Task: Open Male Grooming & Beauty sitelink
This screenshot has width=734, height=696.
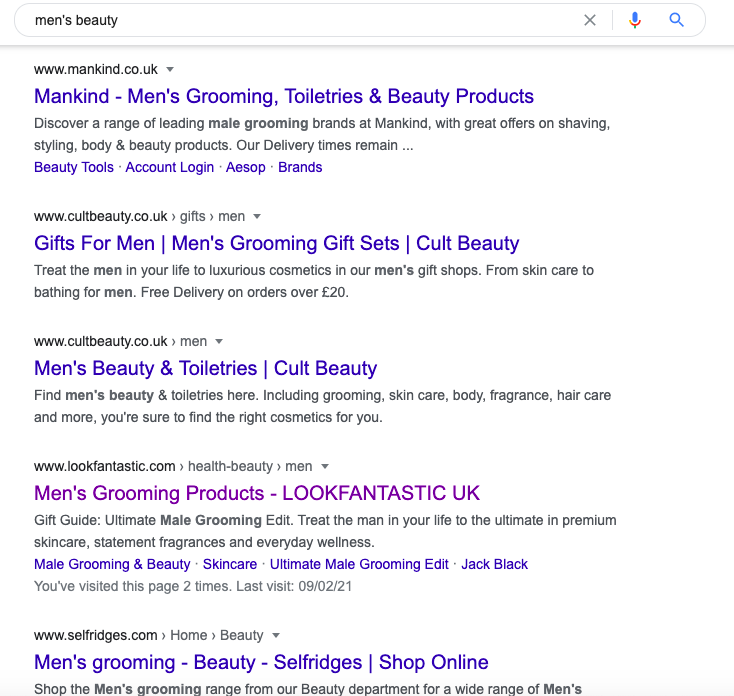Action: click(112, 564)
